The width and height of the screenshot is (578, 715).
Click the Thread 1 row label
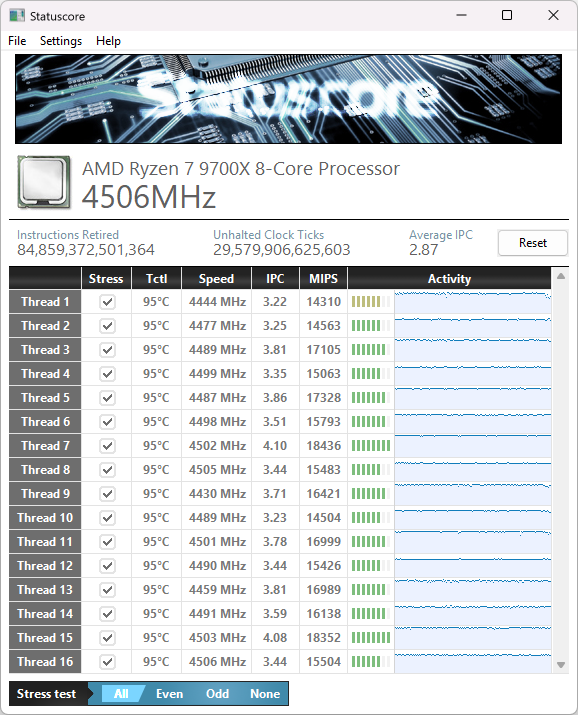click(x=45, y=302)
